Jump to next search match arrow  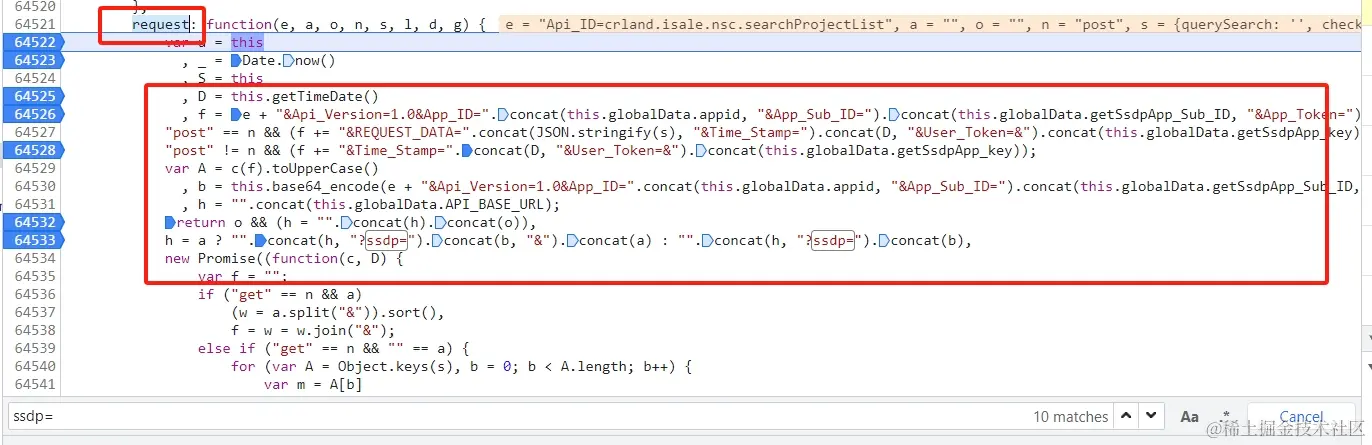(x=1151, y=416)
